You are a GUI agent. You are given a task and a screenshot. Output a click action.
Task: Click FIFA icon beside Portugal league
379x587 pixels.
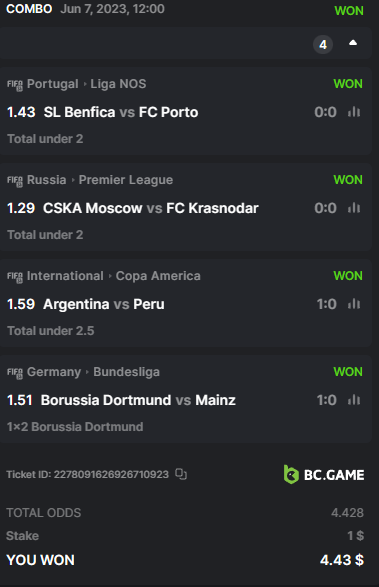(15, 85)
